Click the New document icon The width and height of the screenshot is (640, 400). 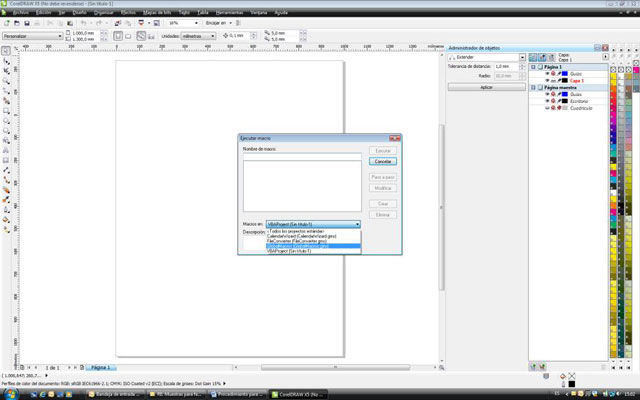point(6,23)
